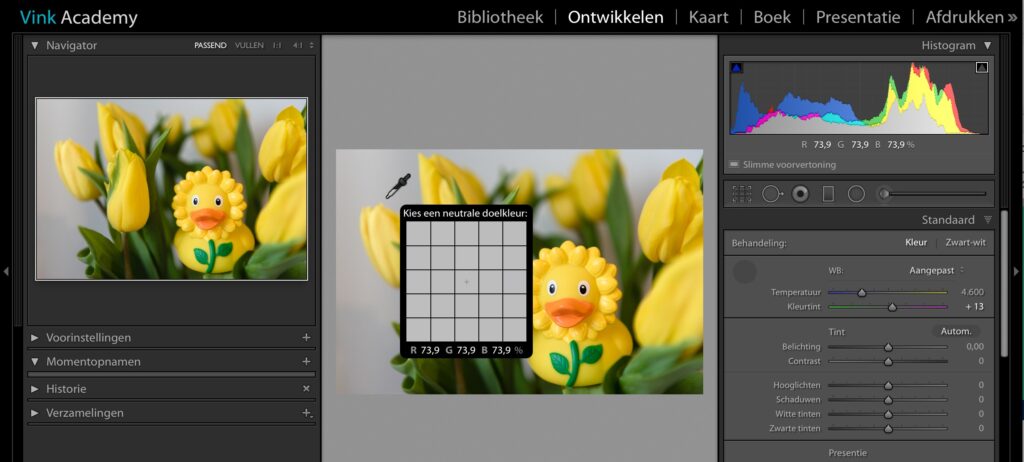The height and width of the screenshot is (462, 1024).
Task: Select the Radial Filter tool
Action: pyautogui.click(x=856, y=194)
